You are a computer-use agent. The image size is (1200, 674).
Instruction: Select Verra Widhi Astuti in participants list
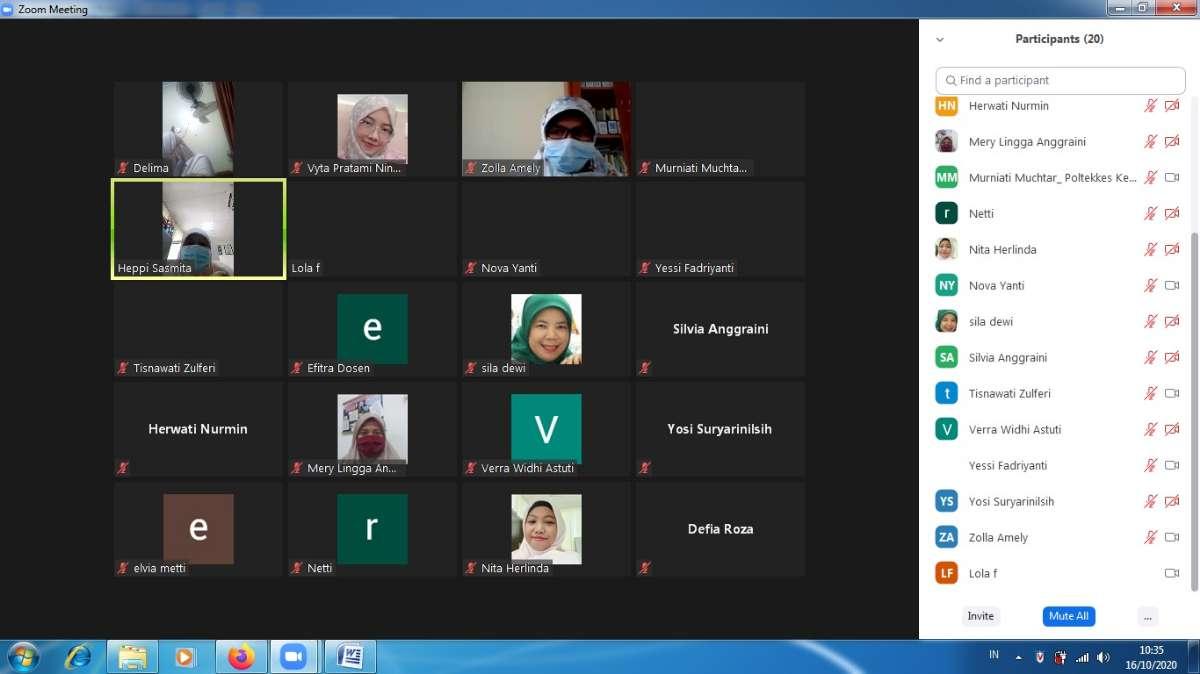pos(1014,429)
